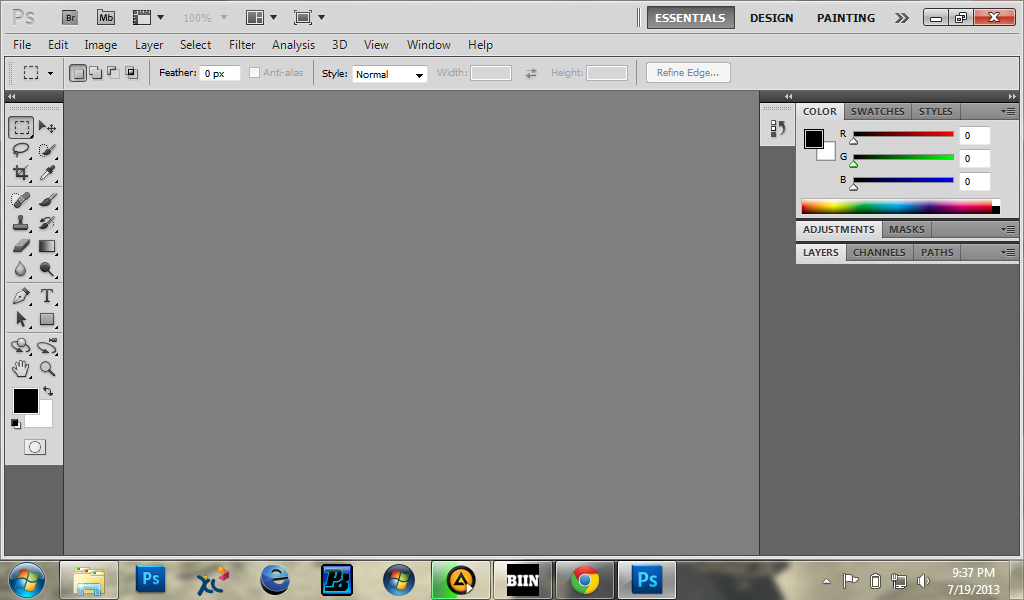
Task: Click the foreground color swatch in tools panel
Action: (x=24, y=399)
